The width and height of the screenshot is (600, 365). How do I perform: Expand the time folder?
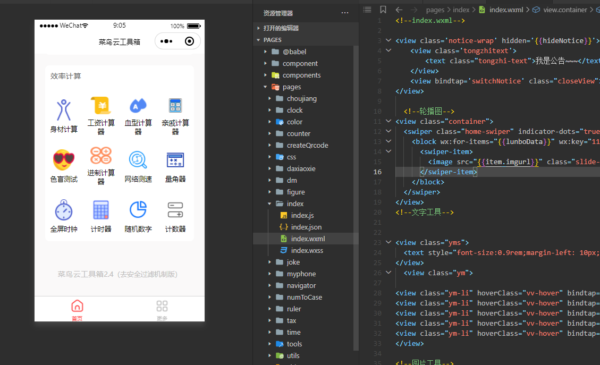(270, 332)
